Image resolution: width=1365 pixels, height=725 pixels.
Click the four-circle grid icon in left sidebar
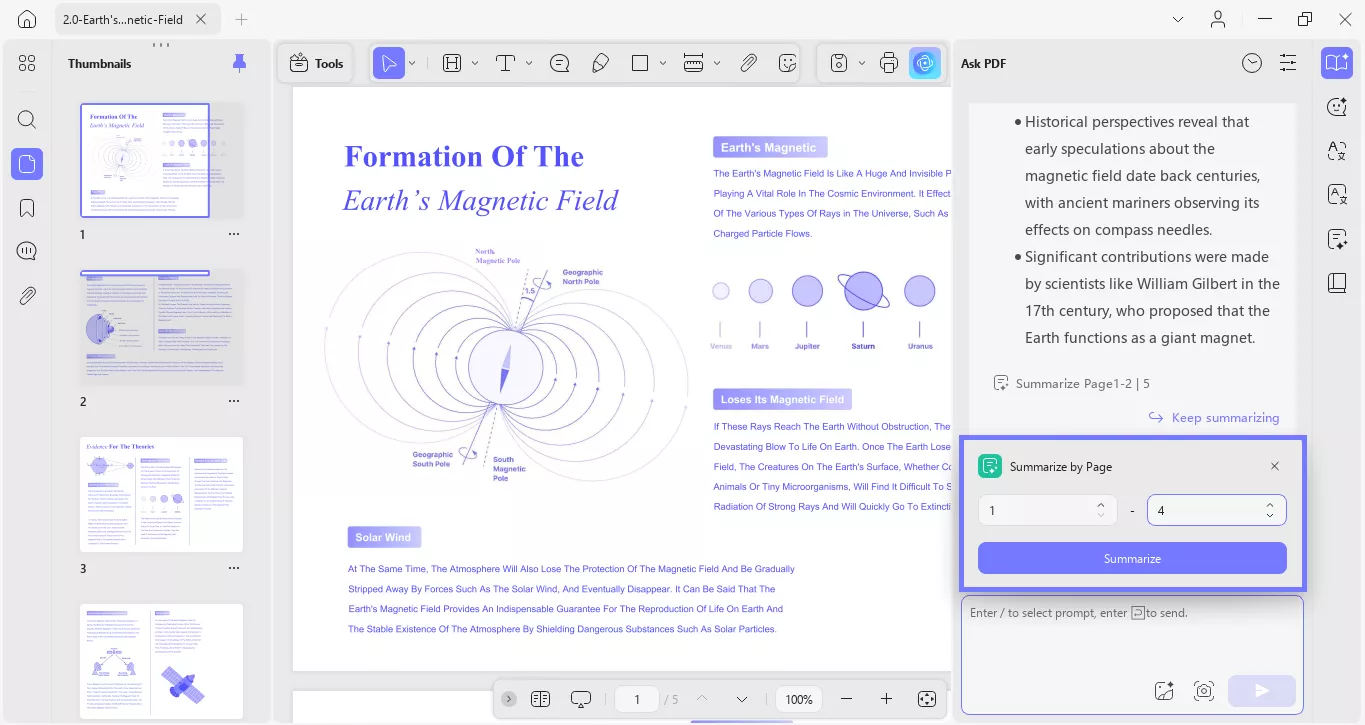pyautogui.click(x=27, y=63)
